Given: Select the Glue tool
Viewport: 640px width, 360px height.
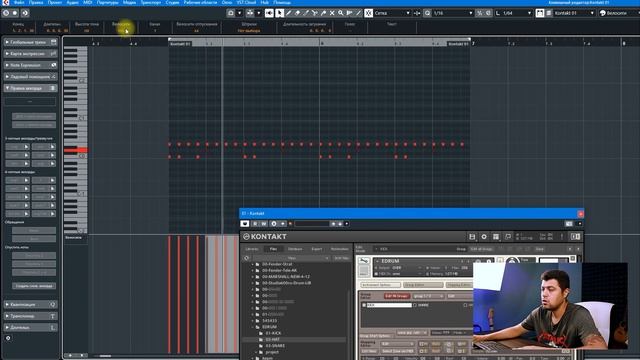Looking at the screenshot, I should [x=323, y=13].
